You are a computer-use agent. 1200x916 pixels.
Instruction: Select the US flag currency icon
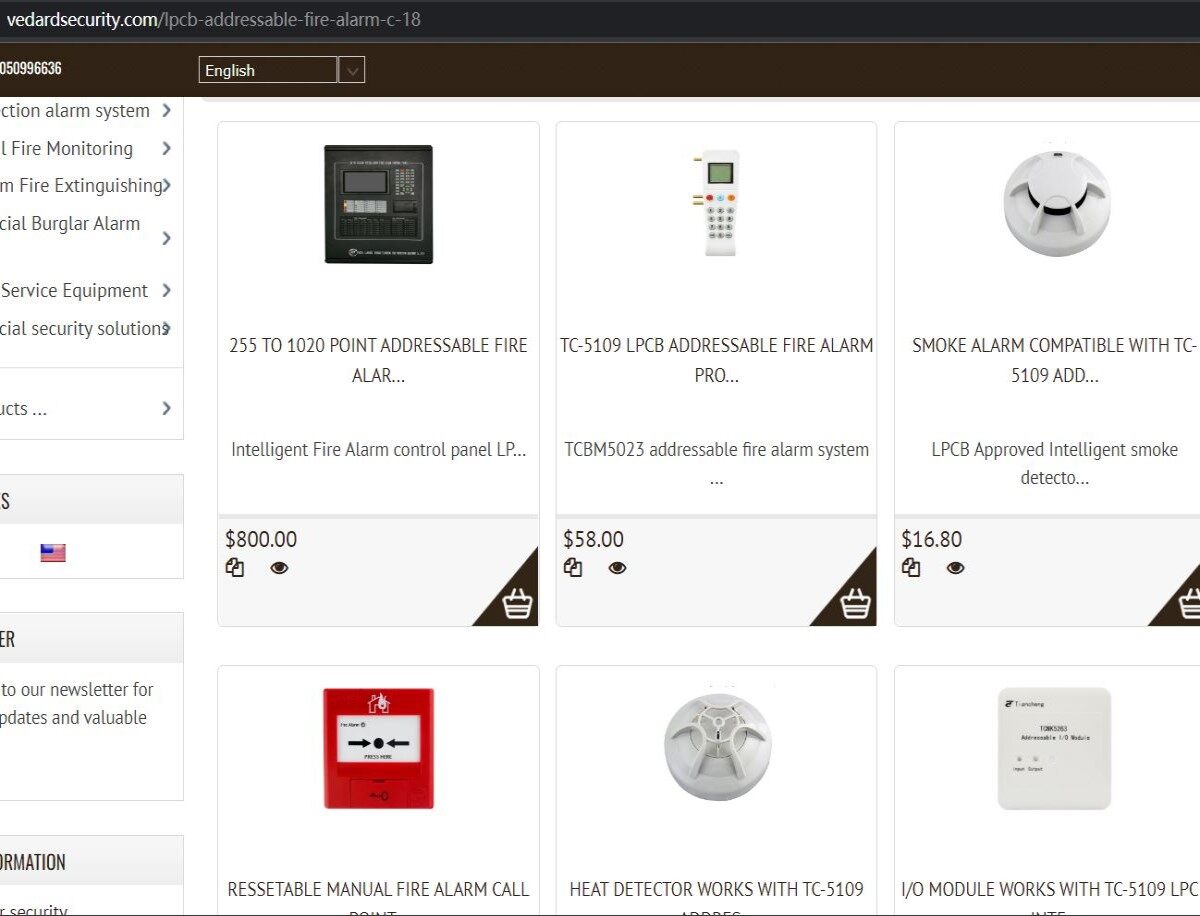53,553
